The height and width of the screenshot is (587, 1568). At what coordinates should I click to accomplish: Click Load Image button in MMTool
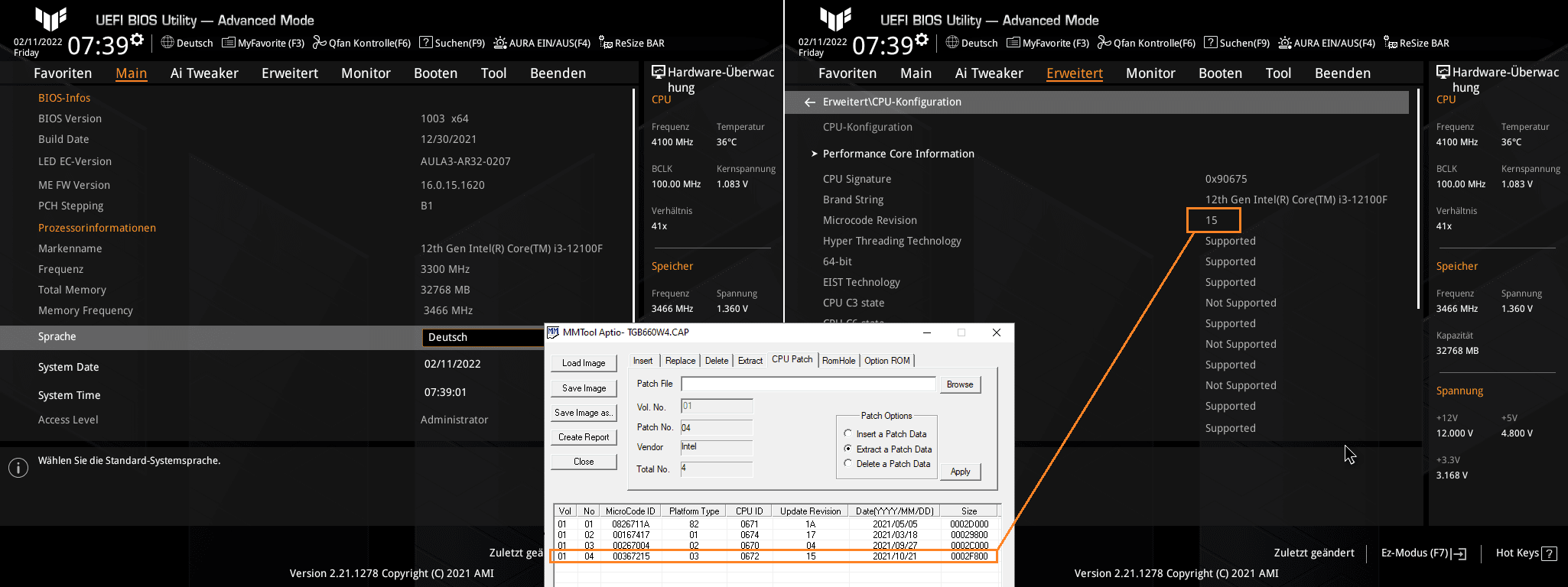click(x=584, y=363)
